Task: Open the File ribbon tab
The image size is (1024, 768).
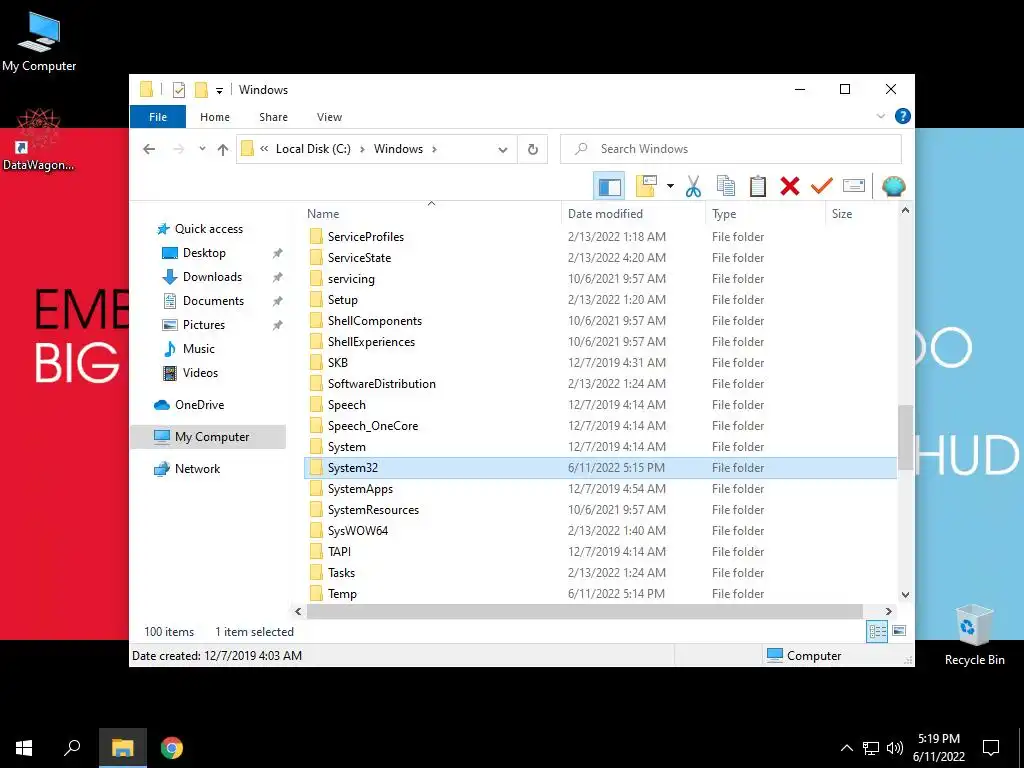Action: (158, 117)
